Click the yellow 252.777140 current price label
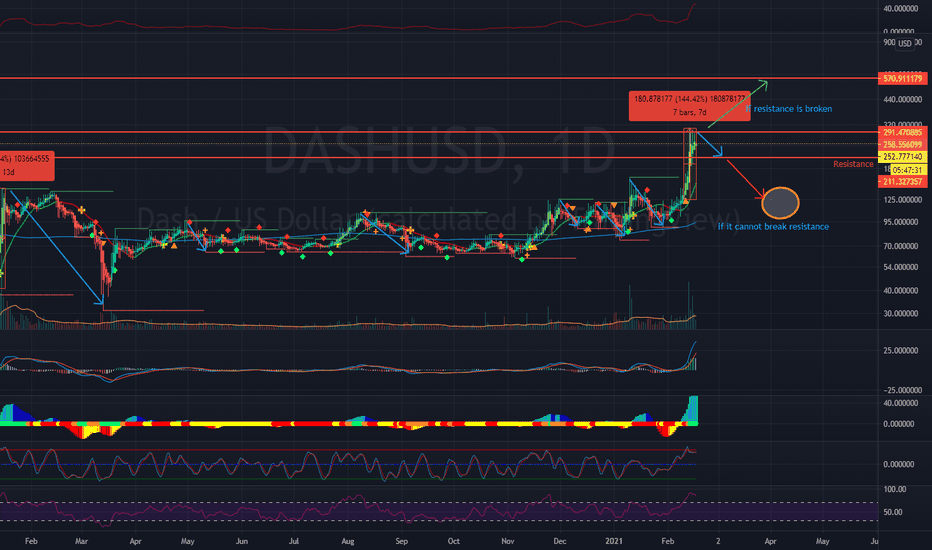 coord(902,157)
